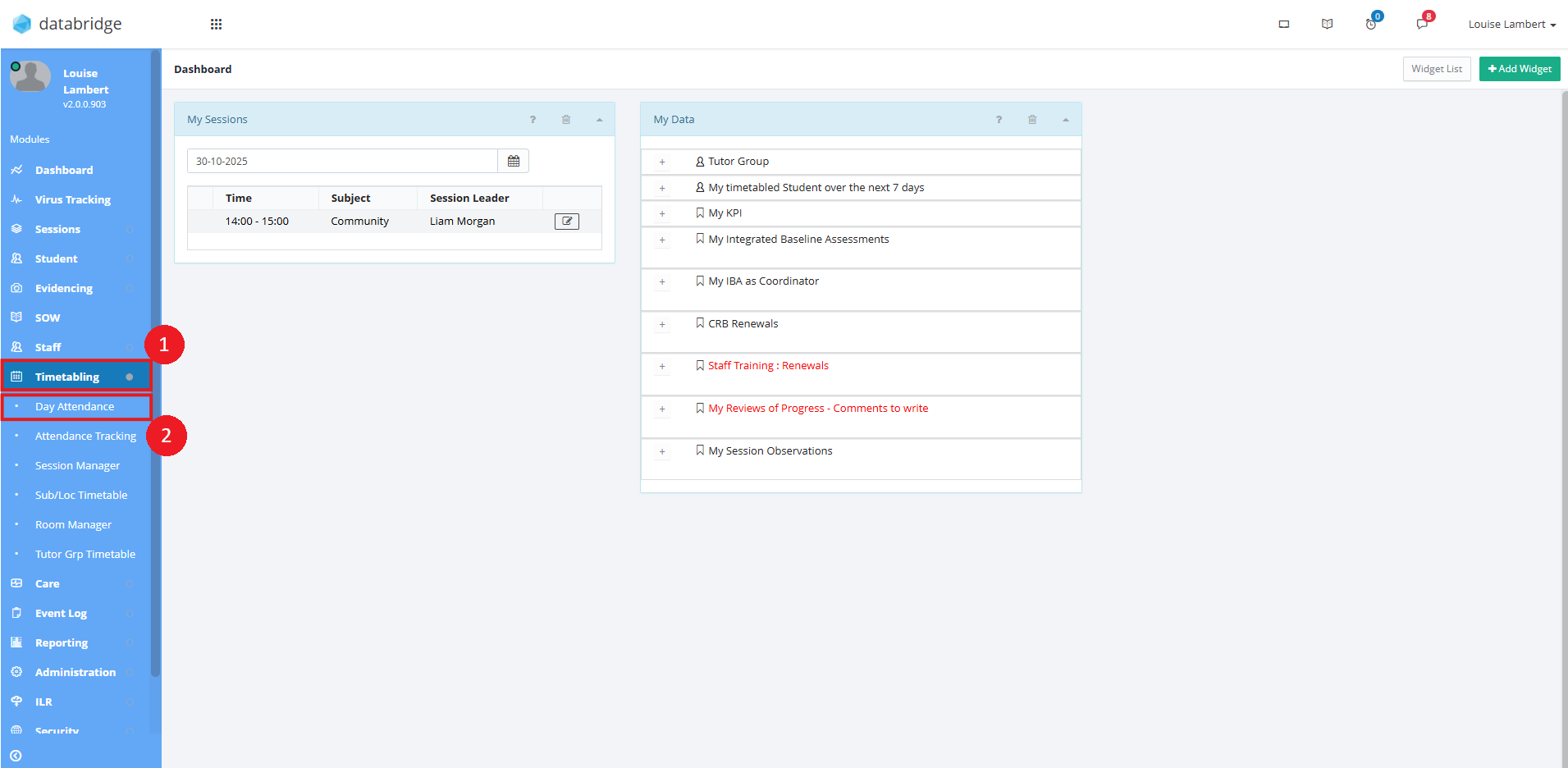
Task: Expand My Session Observations row
Action: [662, 451]
